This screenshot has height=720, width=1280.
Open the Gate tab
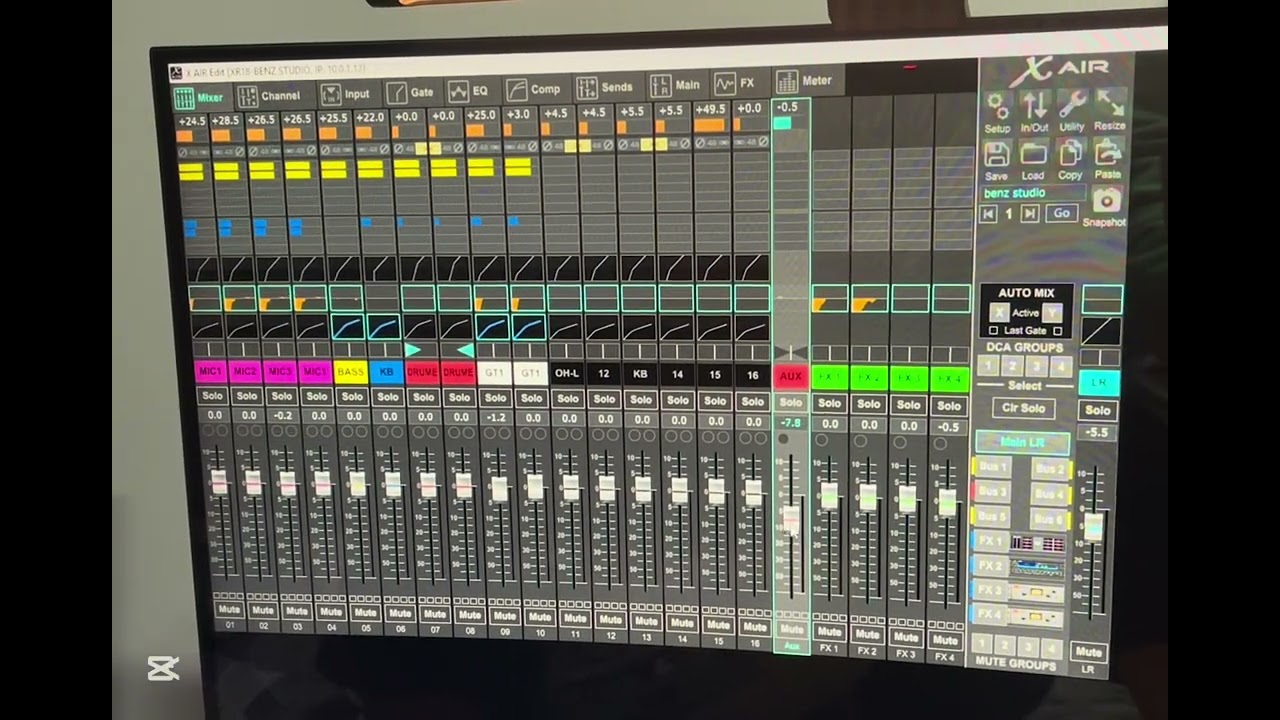[411, 92]
